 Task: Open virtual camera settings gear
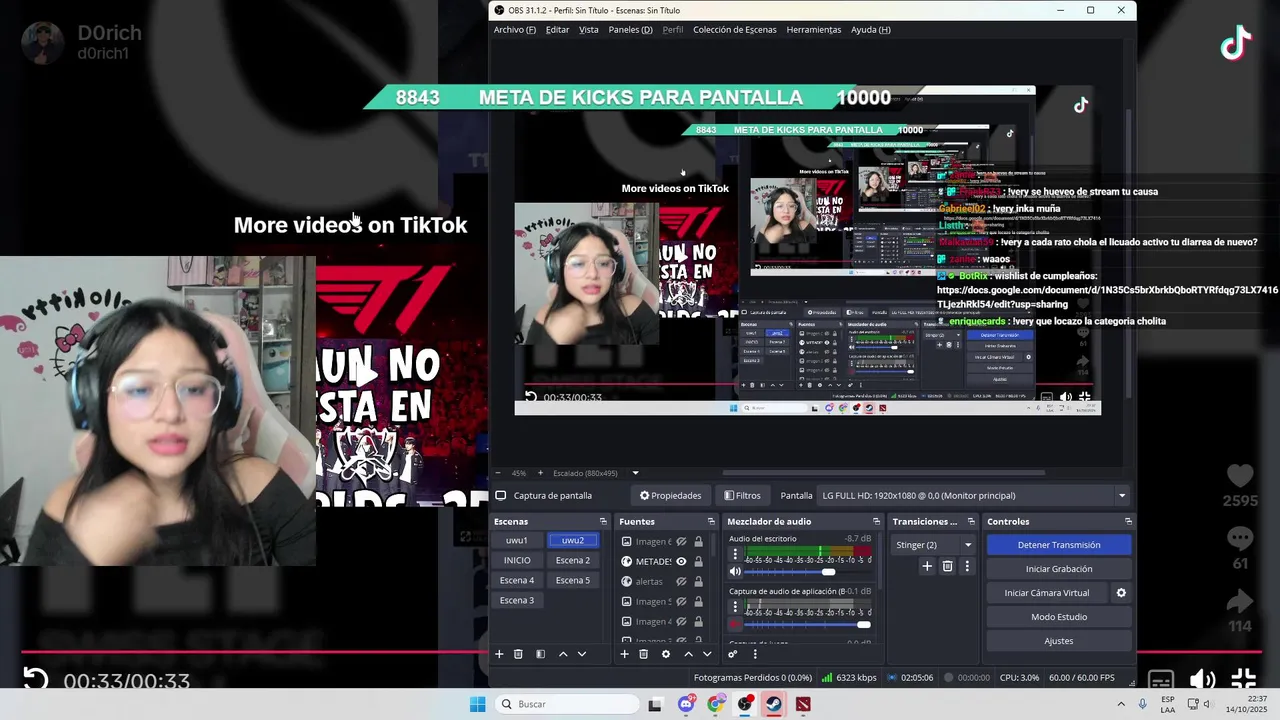pyautogui.click(x=1121, y=593)
